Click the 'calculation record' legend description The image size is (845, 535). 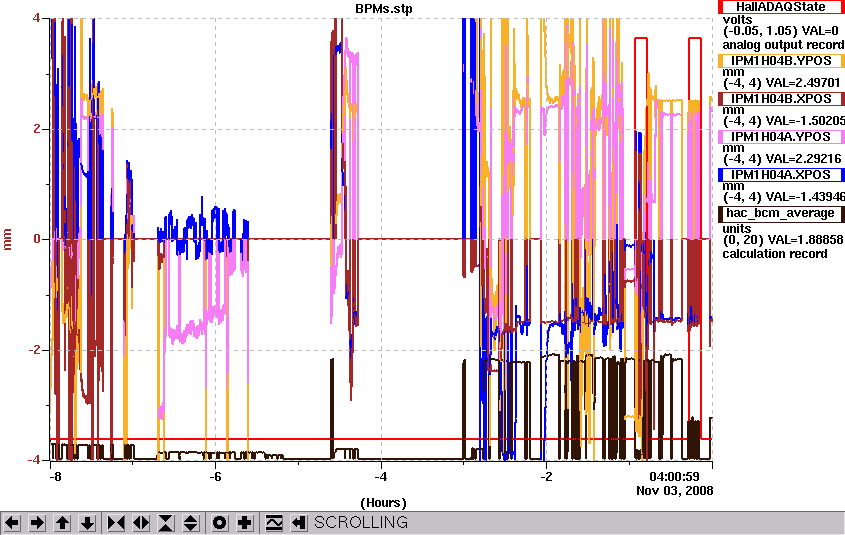[774, 254]
